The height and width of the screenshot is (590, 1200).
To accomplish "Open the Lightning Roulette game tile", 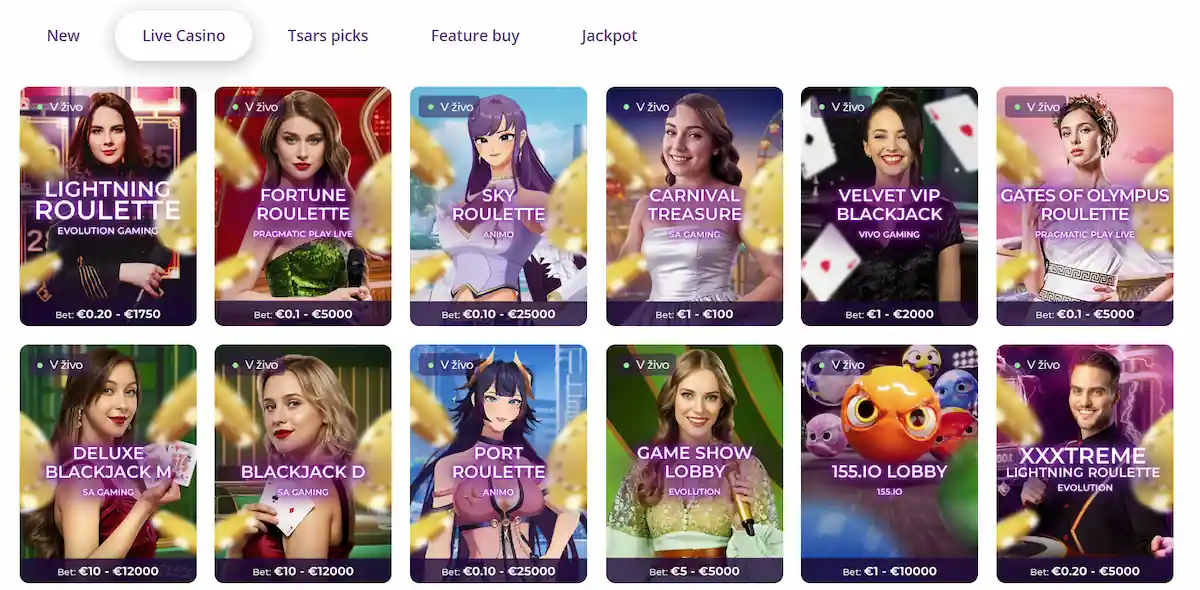I will click(108, 206).
